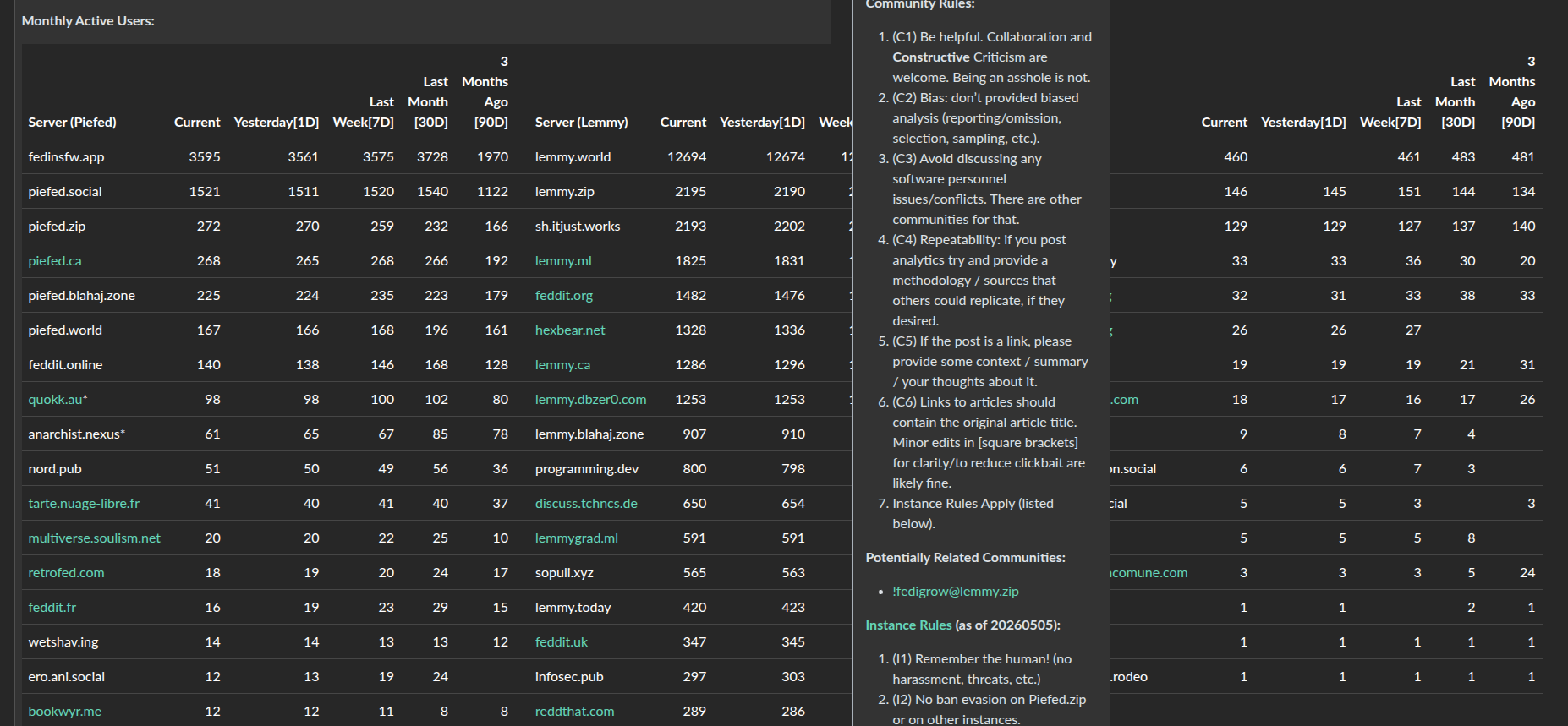Open the feddit.fr link

coord(52,608)
